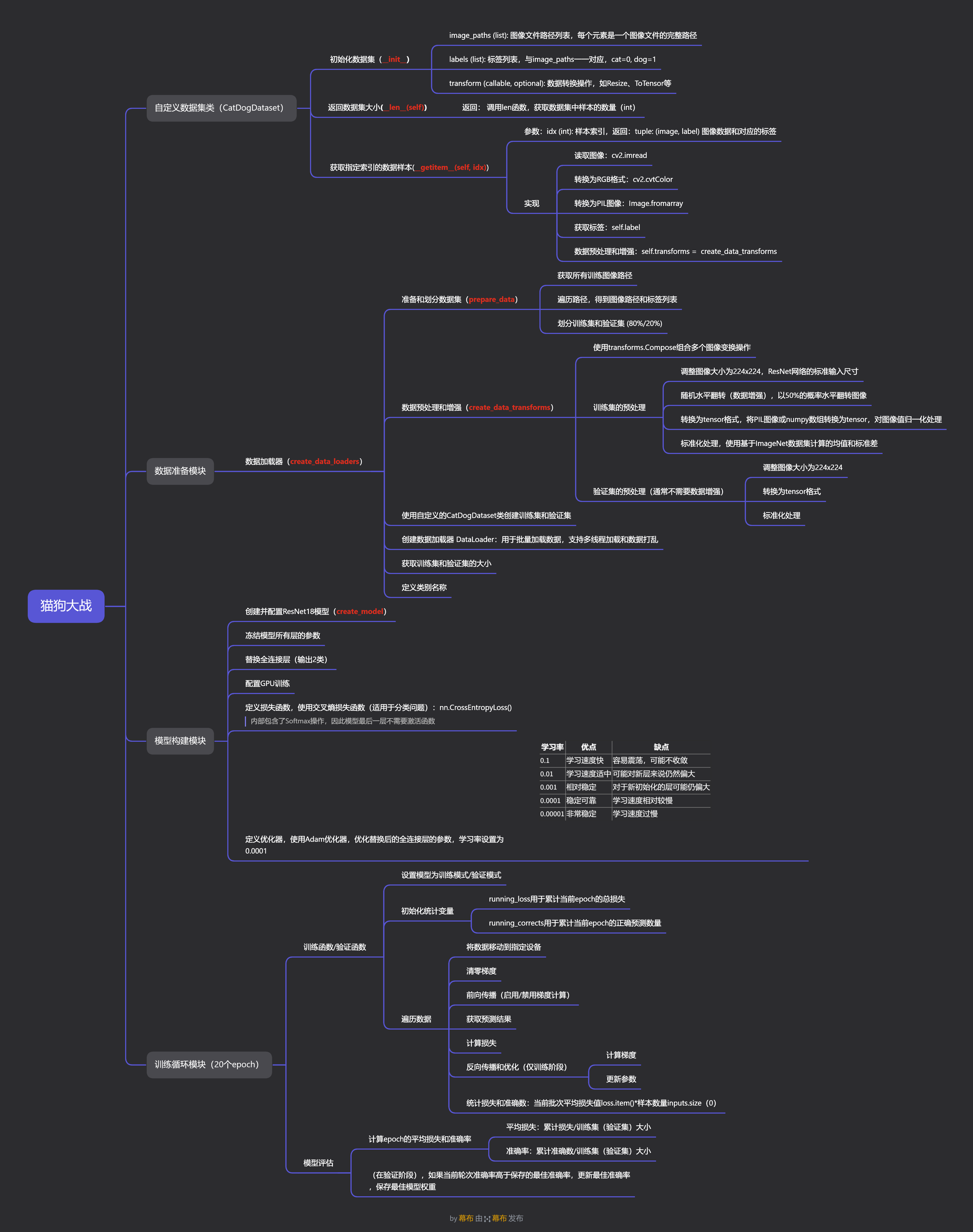Select the 模型构建模块 node
973x1232 pixels.
(x=180, y=740)
